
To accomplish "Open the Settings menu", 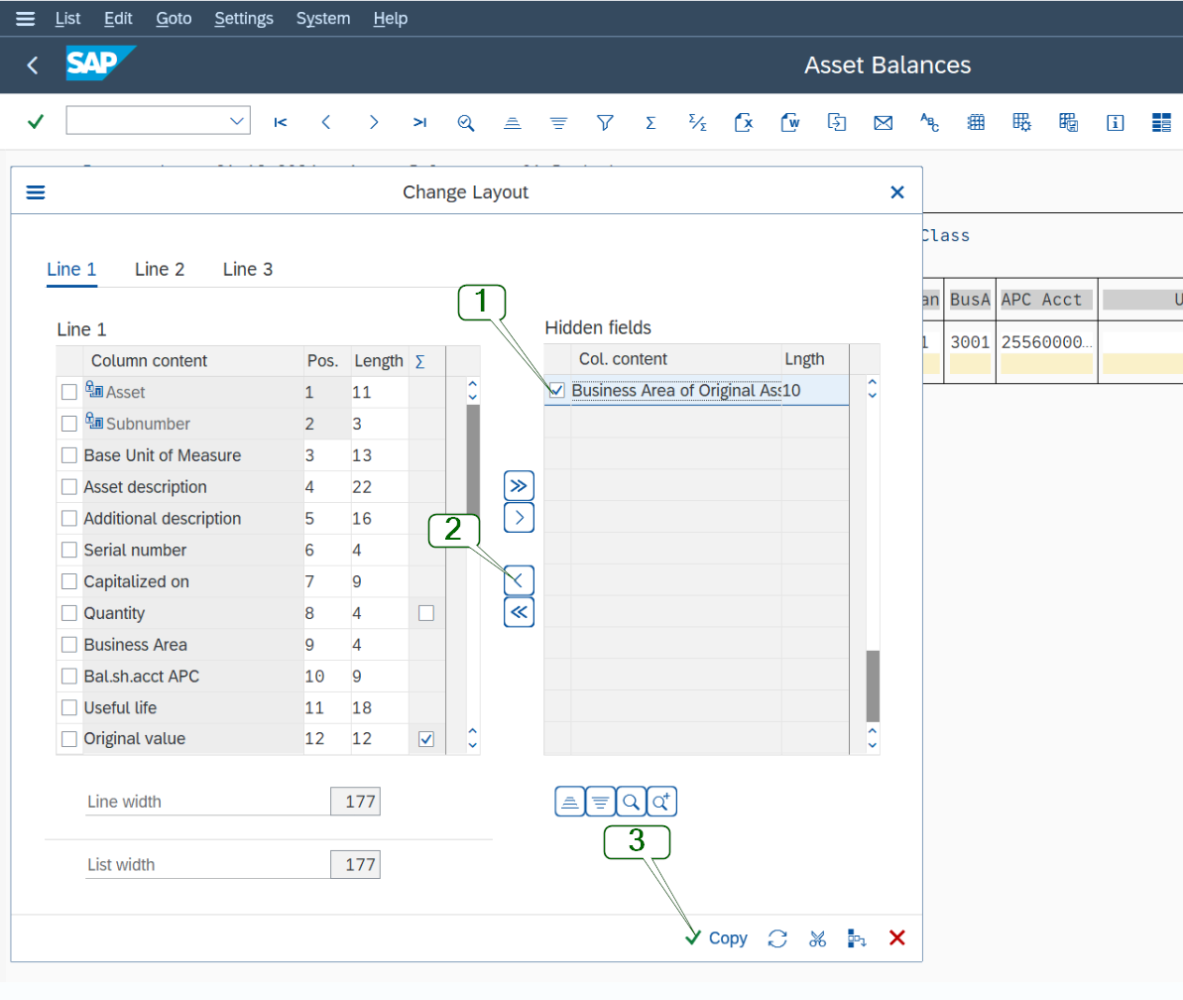I will (x=243, y=19).
